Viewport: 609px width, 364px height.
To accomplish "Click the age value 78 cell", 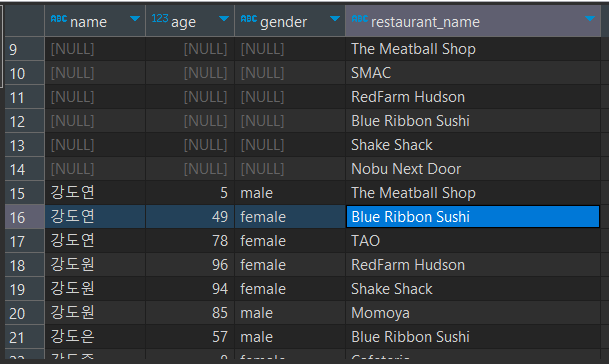I will click(x=190, y=241).
